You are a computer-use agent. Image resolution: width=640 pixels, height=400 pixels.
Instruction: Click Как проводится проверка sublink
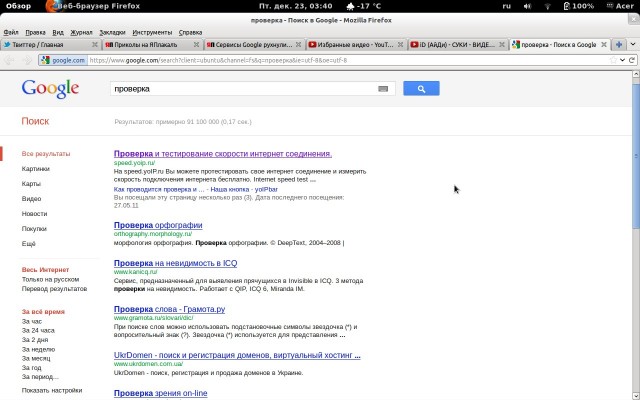pyautogui.click(x=159, y=189)
